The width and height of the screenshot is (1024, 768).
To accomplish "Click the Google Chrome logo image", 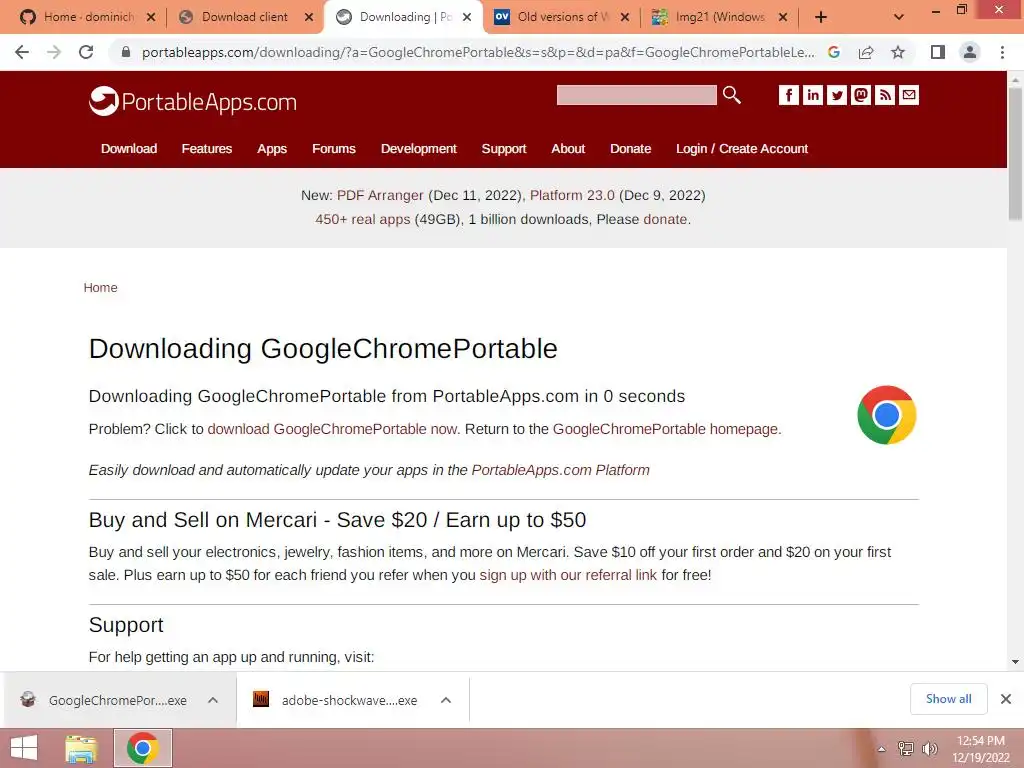I will click(886, 415).
